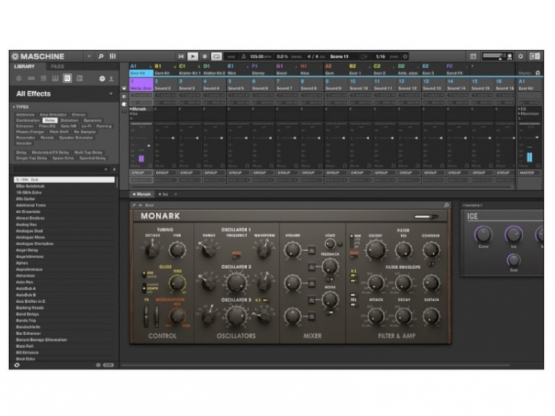Viewport: 555px width, 416px height.
Task: Add a plug-in with the plus after Ice tab
Action: [x=176, y=194]
